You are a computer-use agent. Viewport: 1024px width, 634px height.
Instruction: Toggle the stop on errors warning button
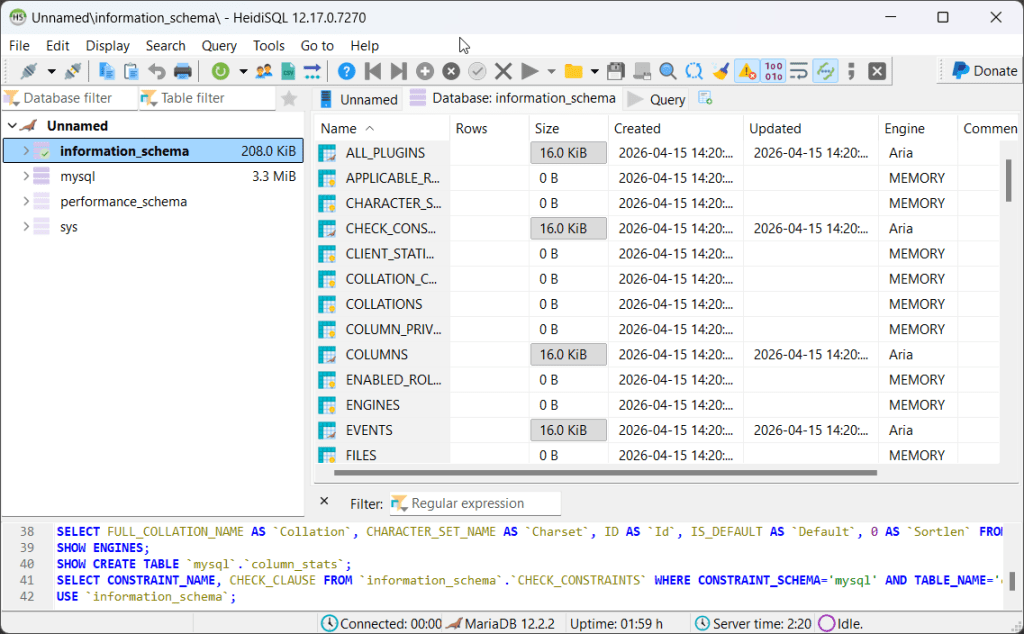747,71
